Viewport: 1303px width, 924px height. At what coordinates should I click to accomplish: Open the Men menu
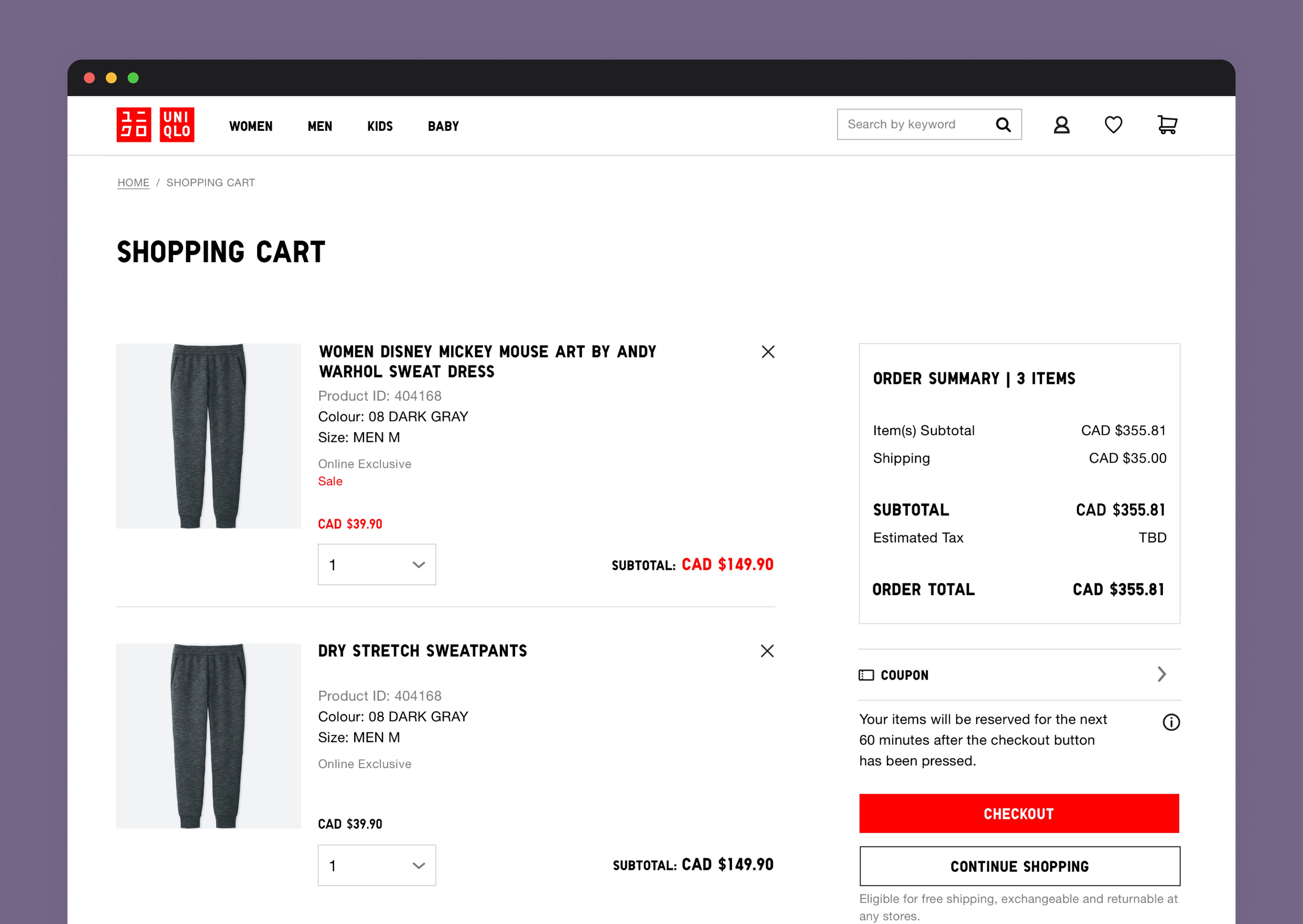(x=320, y=126)
